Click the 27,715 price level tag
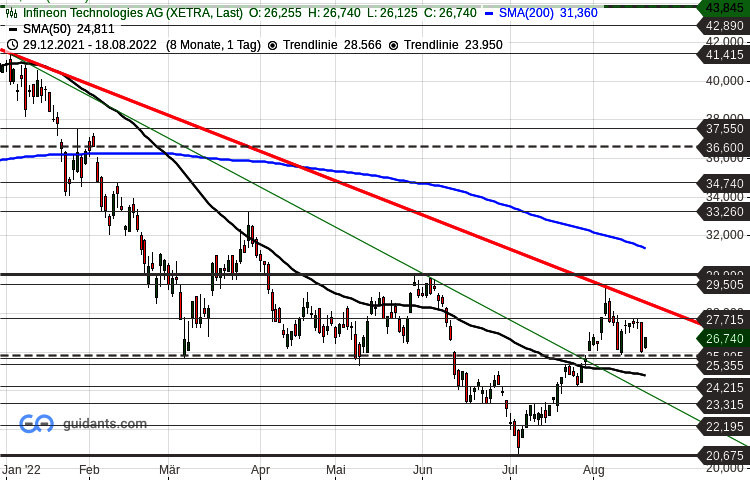750x480 pixels. 724,319
